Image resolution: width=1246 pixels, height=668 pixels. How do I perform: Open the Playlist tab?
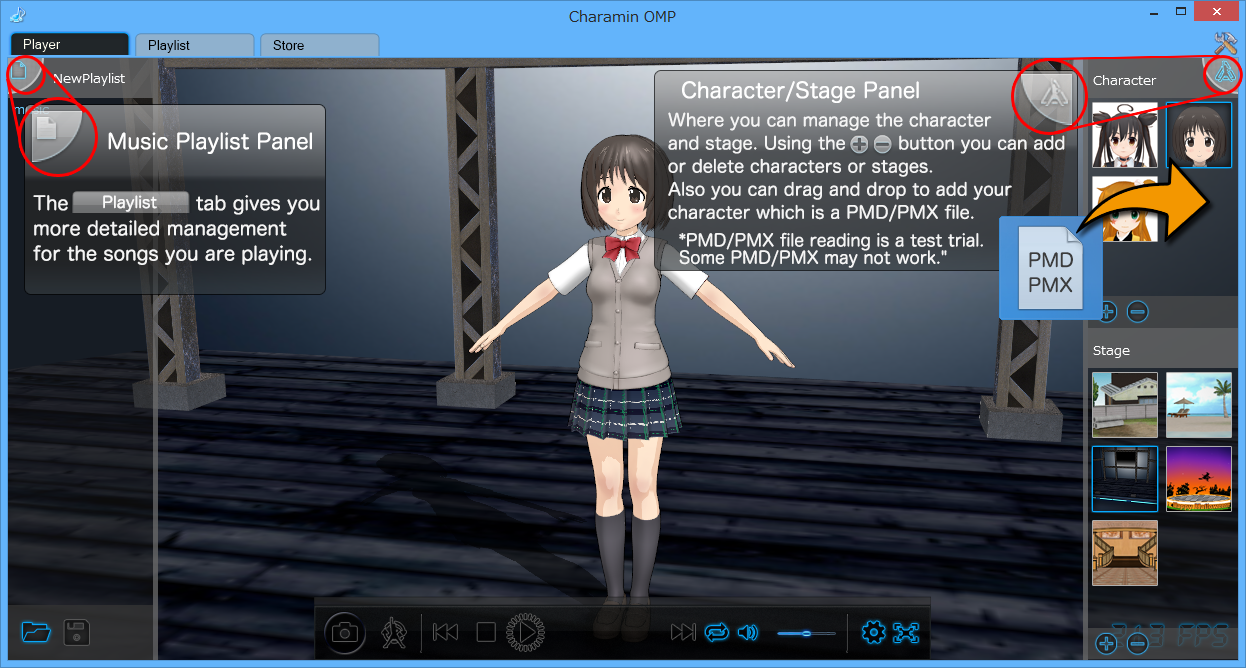(194, 45)
